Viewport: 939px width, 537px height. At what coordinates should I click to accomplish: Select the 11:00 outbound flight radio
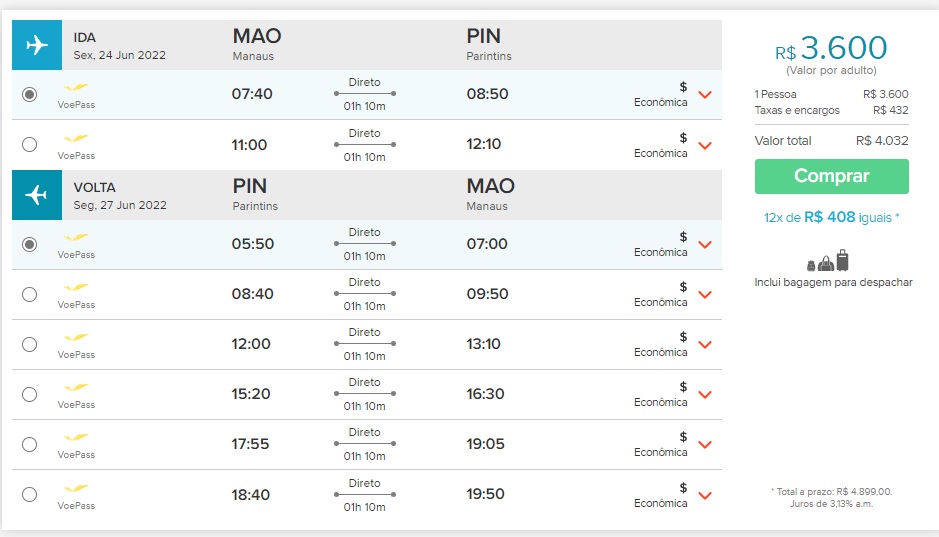29,144
